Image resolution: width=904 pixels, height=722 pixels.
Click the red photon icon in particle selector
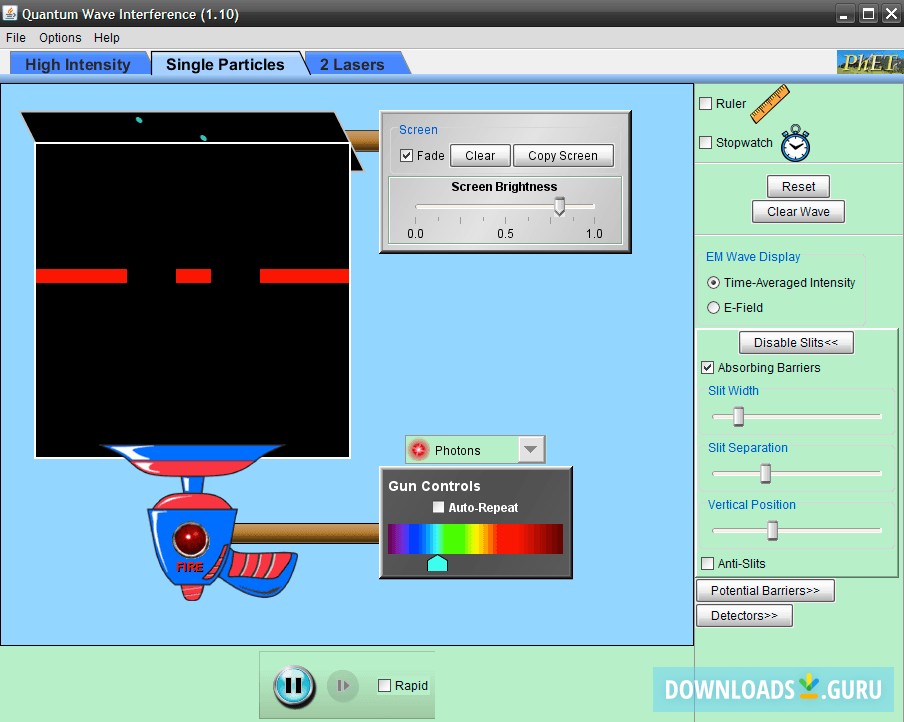[419, 450]
